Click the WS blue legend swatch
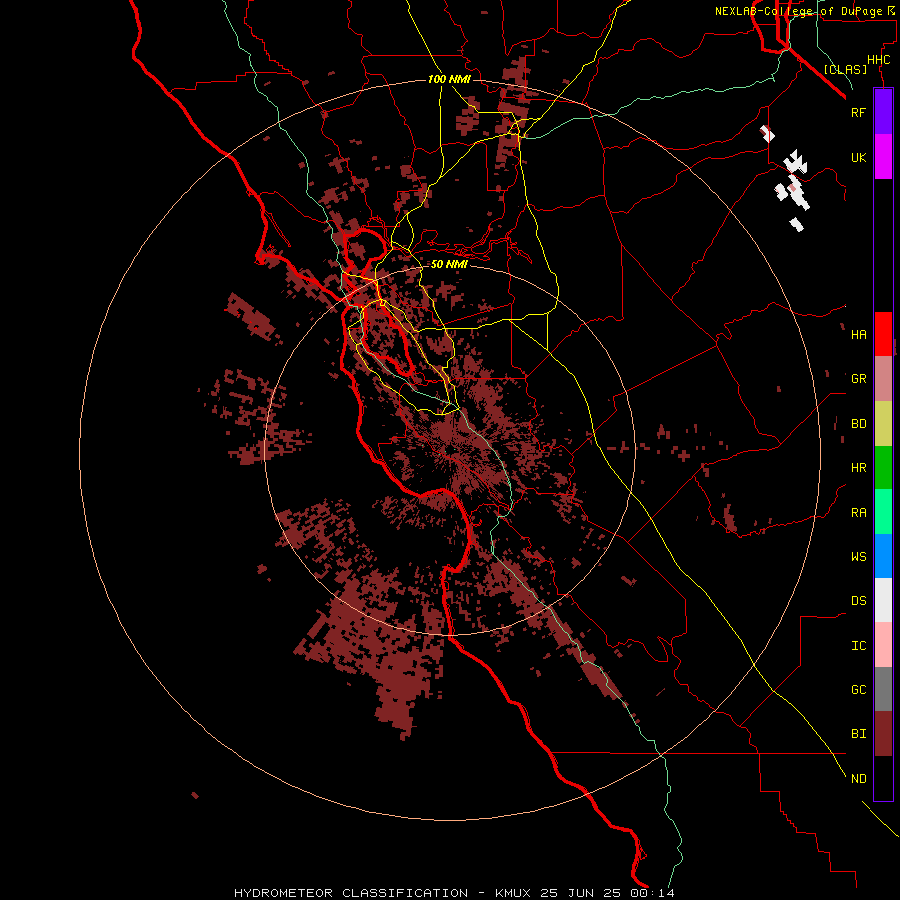 883,556
